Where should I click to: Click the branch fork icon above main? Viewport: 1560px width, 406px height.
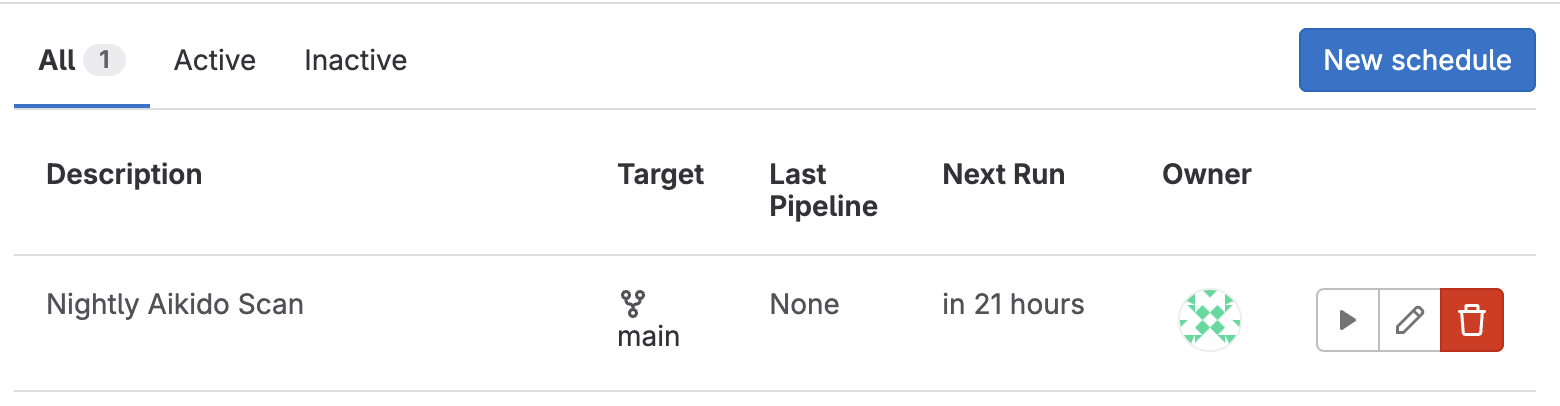[633, 303]
